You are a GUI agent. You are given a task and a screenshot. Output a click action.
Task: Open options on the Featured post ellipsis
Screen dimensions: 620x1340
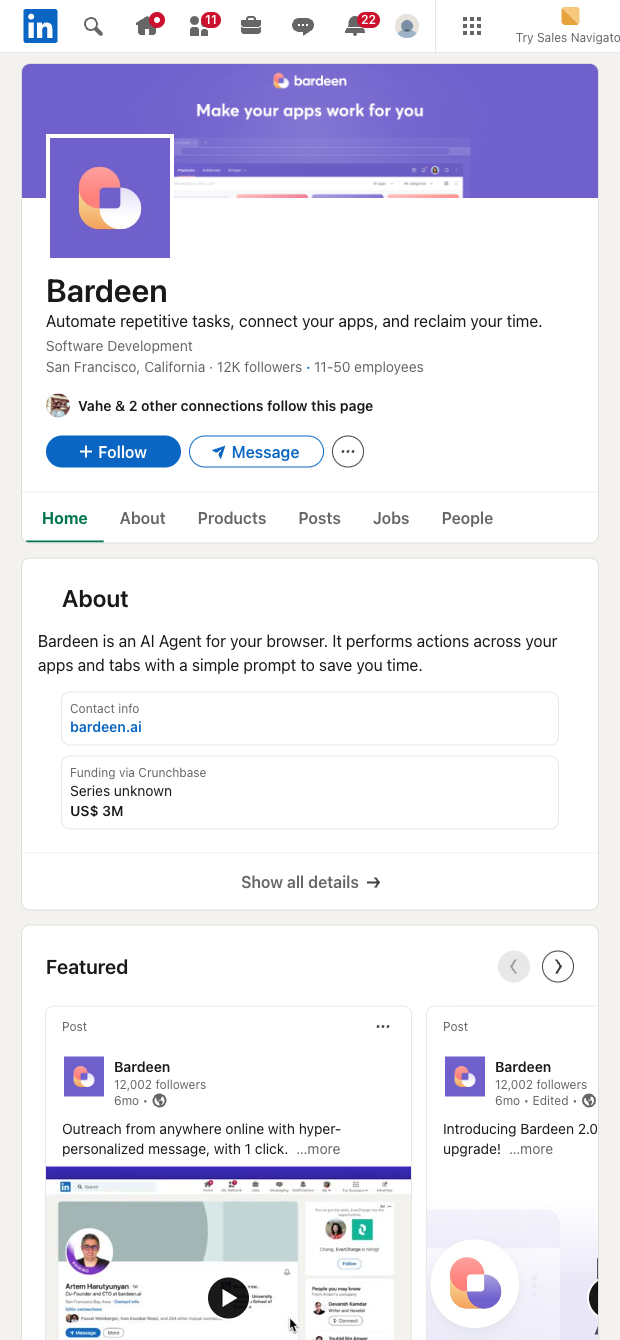point(382,1026)
